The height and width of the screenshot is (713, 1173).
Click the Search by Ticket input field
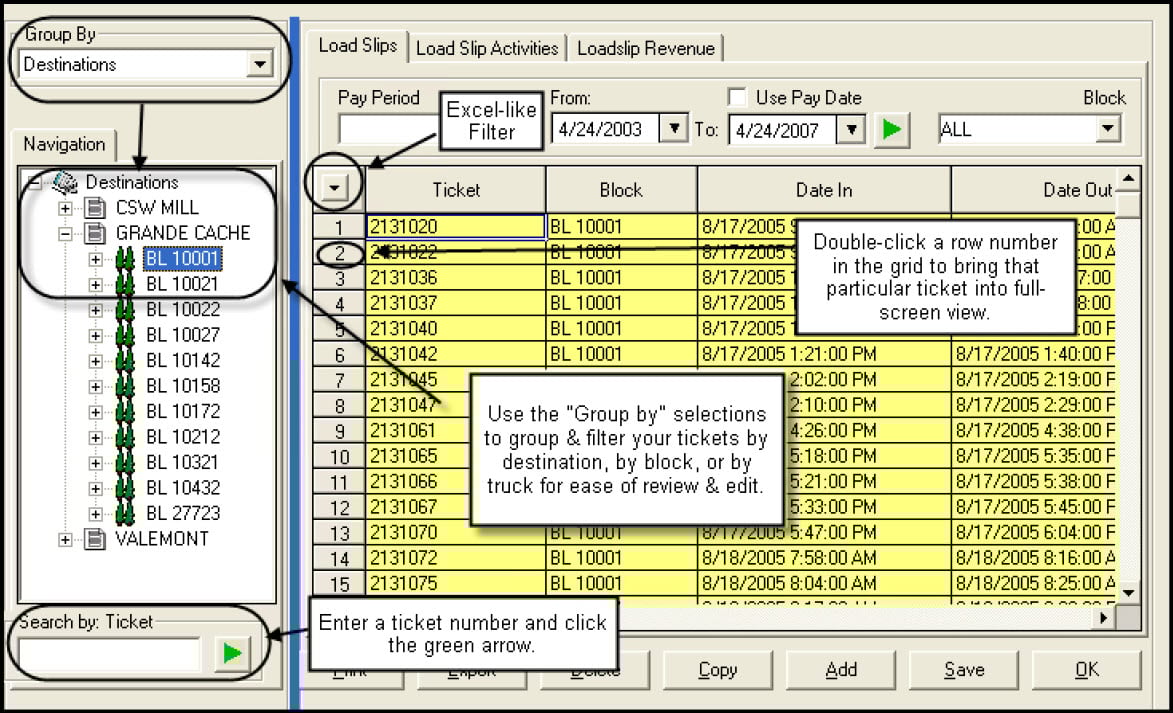111,653
